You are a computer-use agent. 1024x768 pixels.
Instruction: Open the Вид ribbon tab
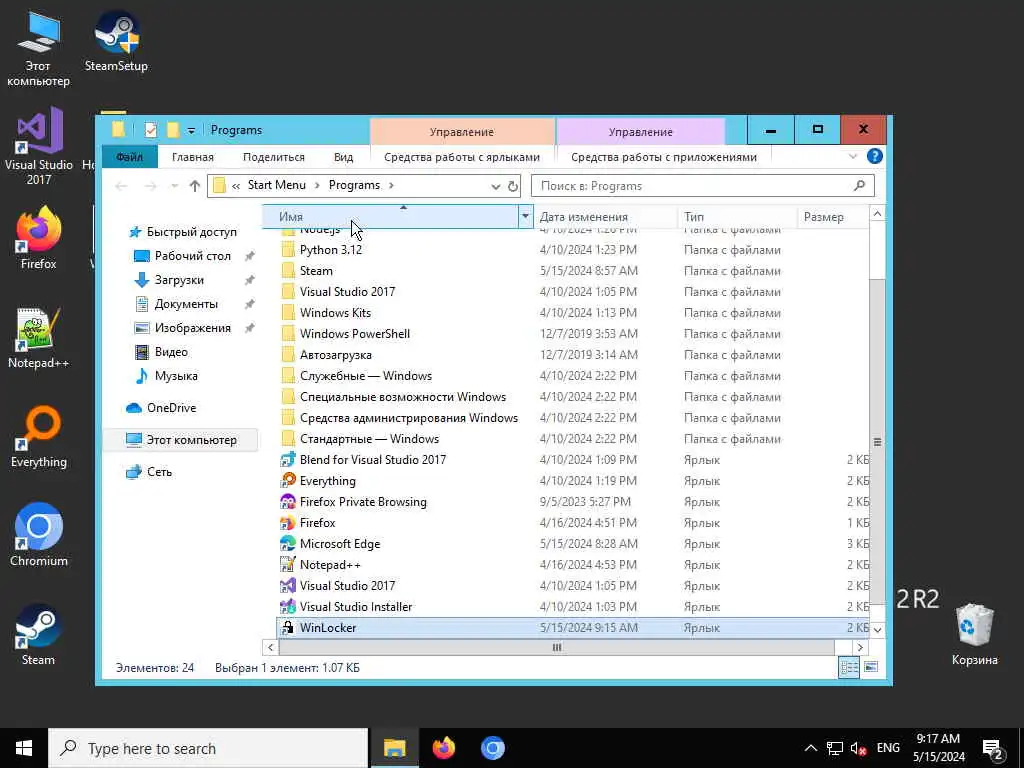pyautogui.click(x=344, y=157)
